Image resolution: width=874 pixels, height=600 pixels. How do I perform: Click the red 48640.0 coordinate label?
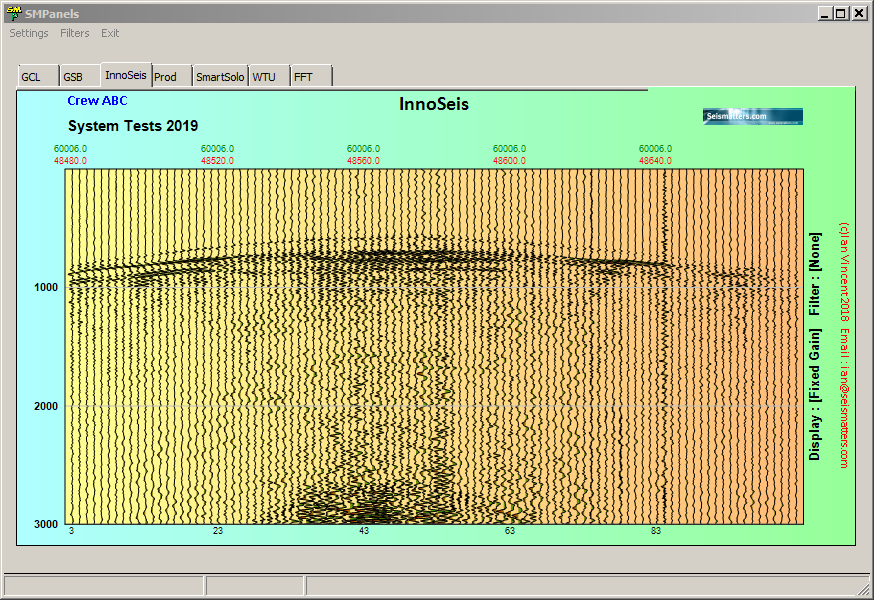coord(656,161)
